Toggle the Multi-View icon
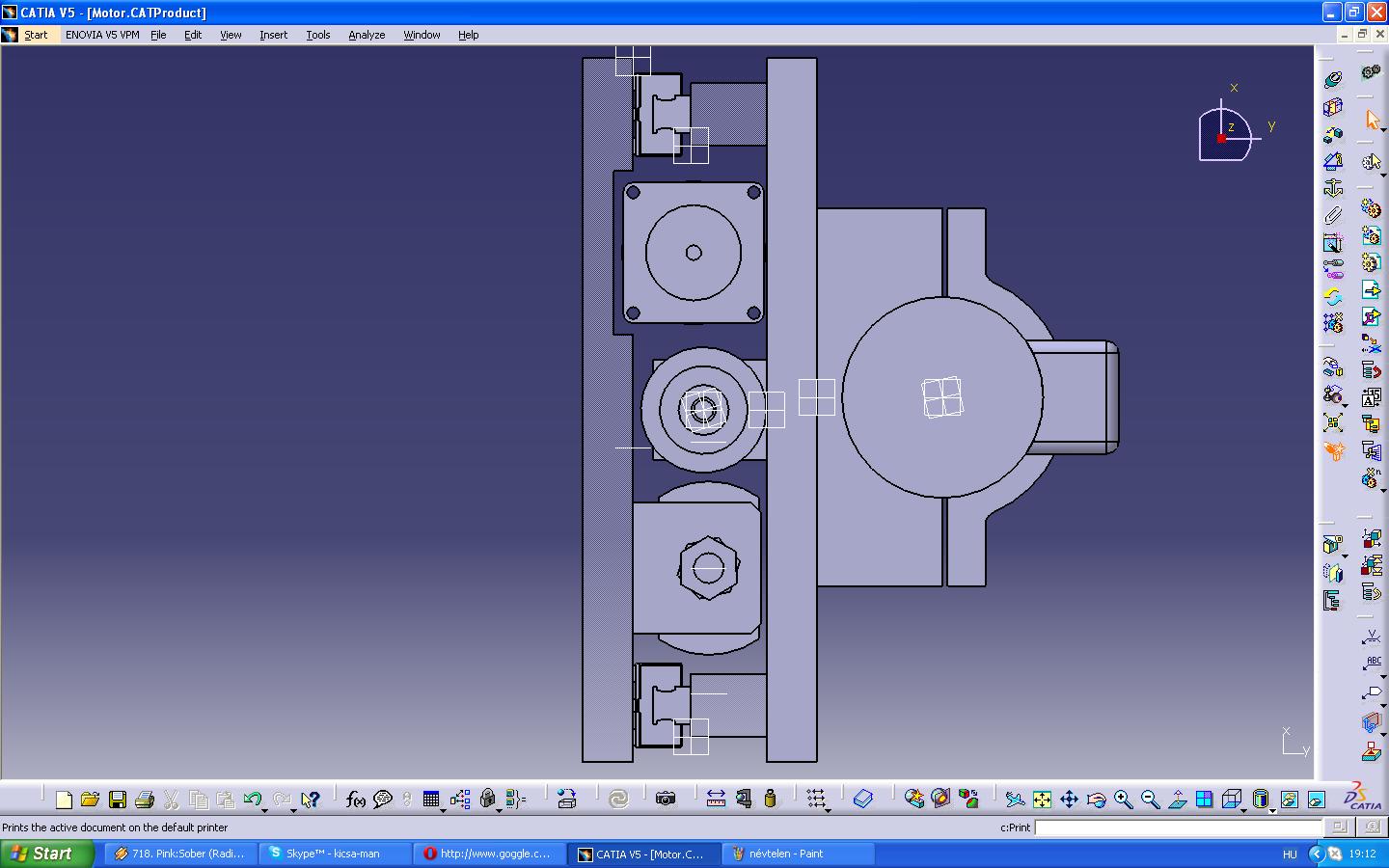The image size is (1389, 868). (x=1204, y=800)
